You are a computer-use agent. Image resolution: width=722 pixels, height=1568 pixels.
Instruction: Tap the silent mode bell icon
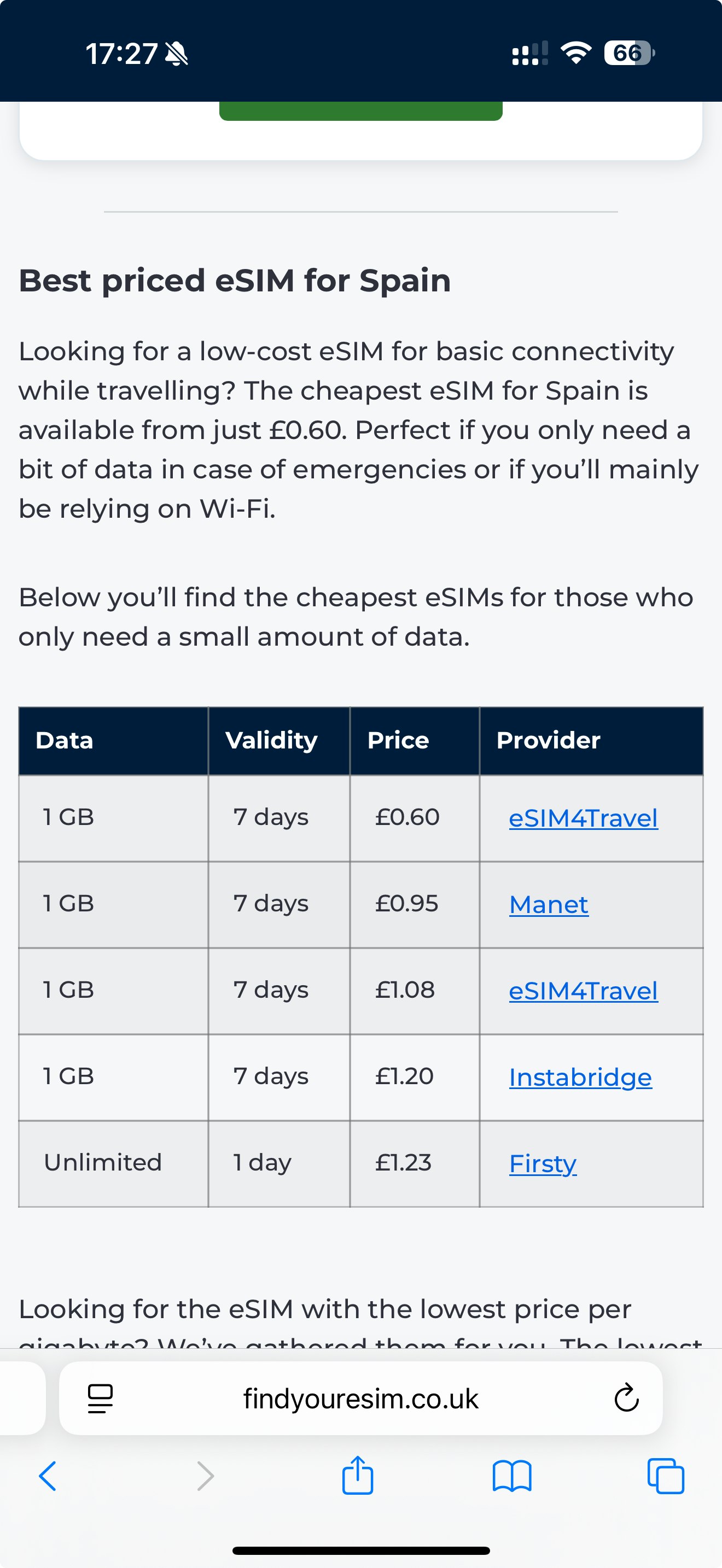[x=177, y=54]
